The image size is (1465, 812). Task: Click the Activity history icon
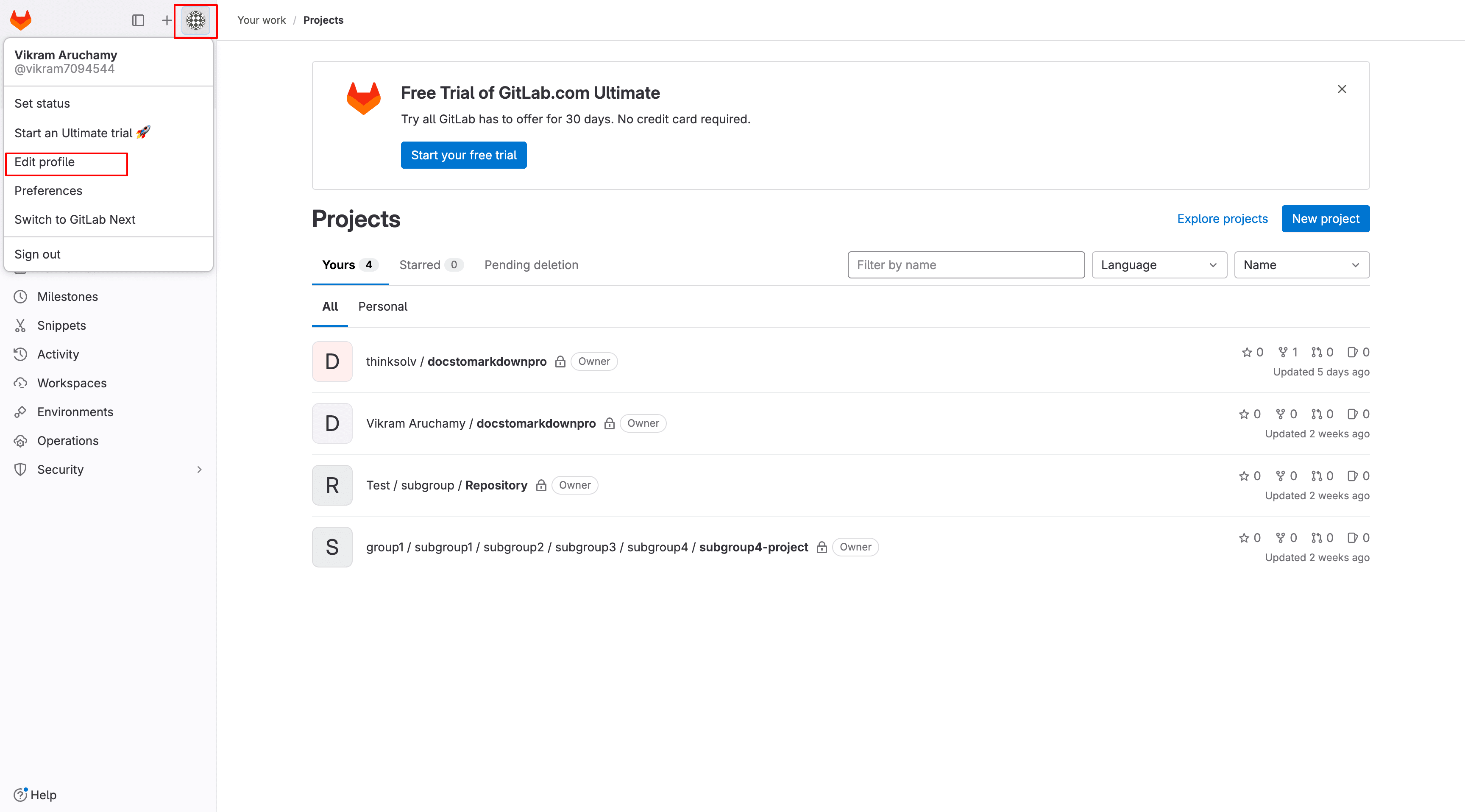click(20, 354)
